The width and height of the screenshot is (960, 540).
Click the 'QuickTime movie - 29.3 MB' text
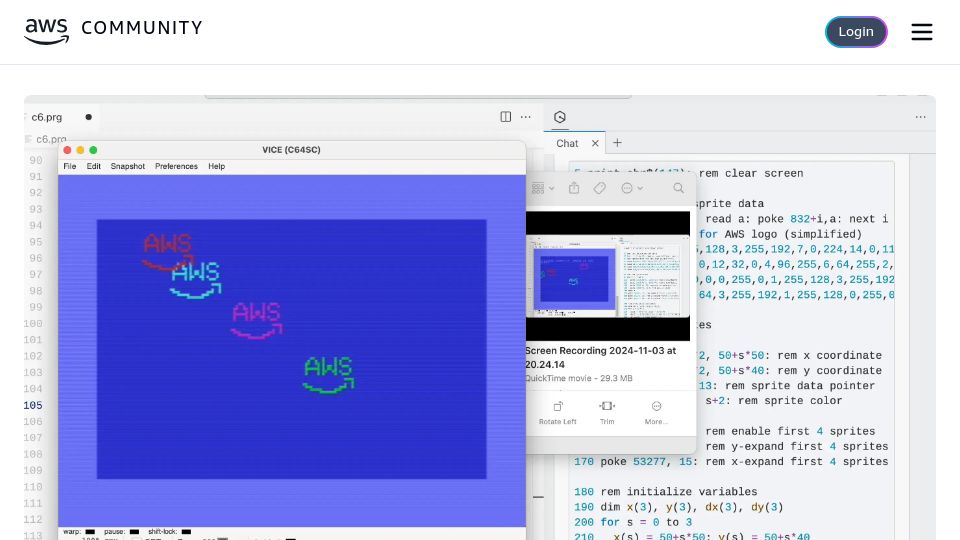point(579,378)
